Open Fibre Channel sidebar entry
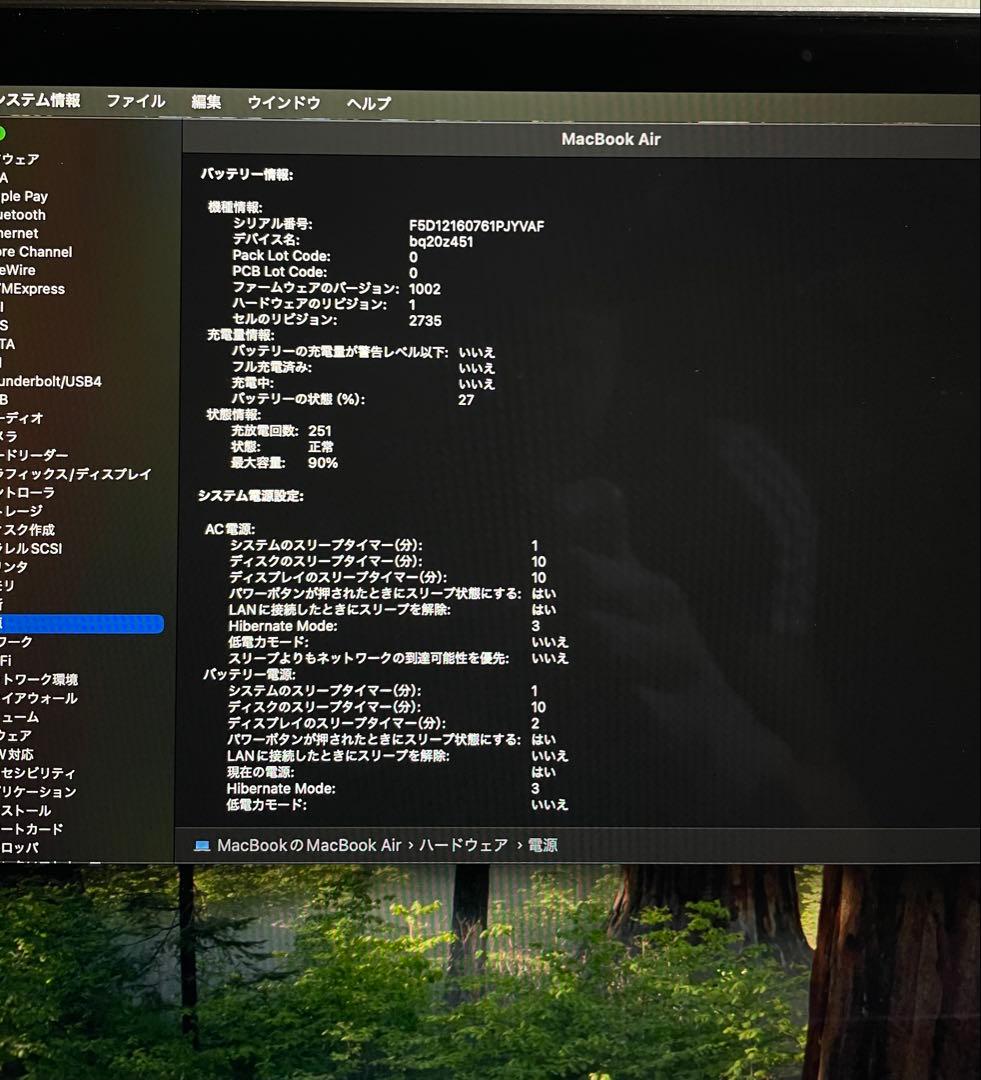Image resolution: width=981 pixels, height=1080 pixels. 36,252
